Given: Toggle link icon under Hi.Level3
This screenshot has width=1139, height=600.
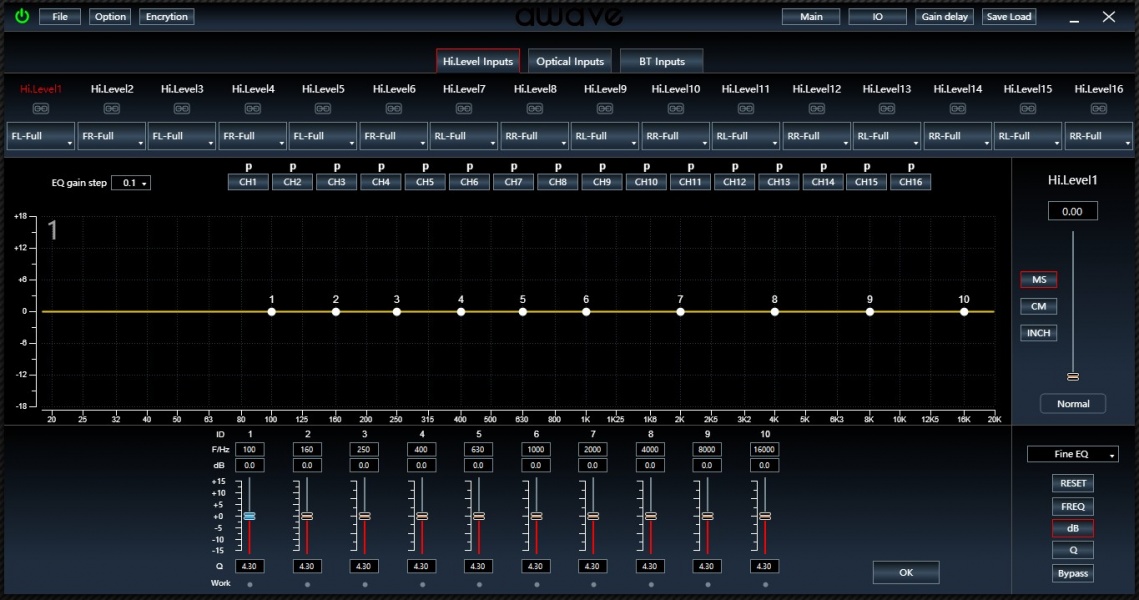Looking at the screenshot, I should click(182, 109).
